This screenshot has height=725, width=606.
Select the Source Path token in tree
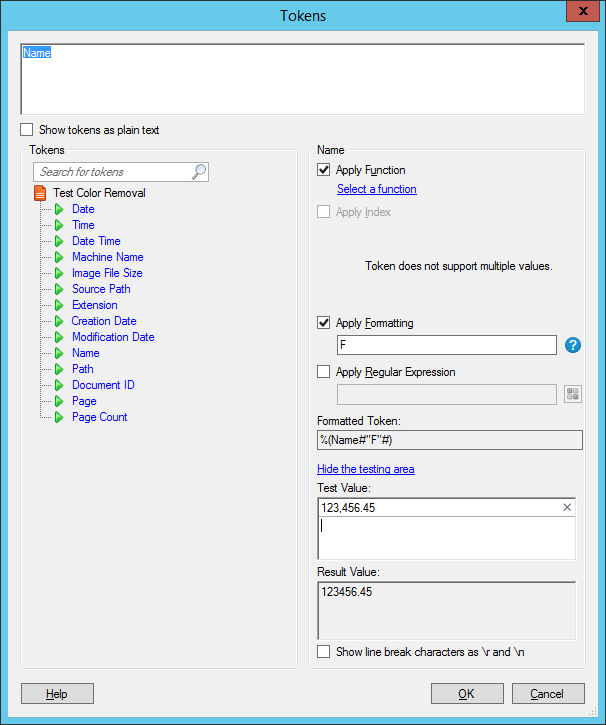click(101, 289)
